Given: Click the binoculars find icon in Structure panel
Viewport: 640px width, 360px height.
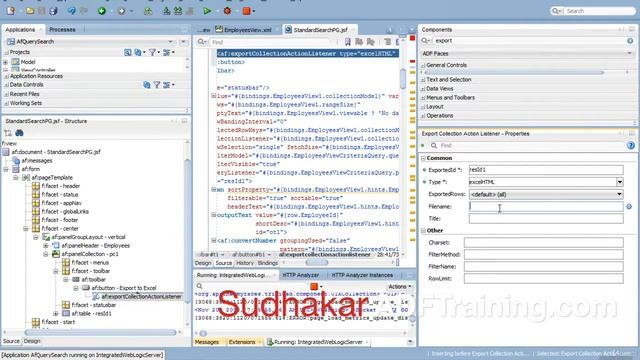Looking at the screenshot, I should (19, 133).
